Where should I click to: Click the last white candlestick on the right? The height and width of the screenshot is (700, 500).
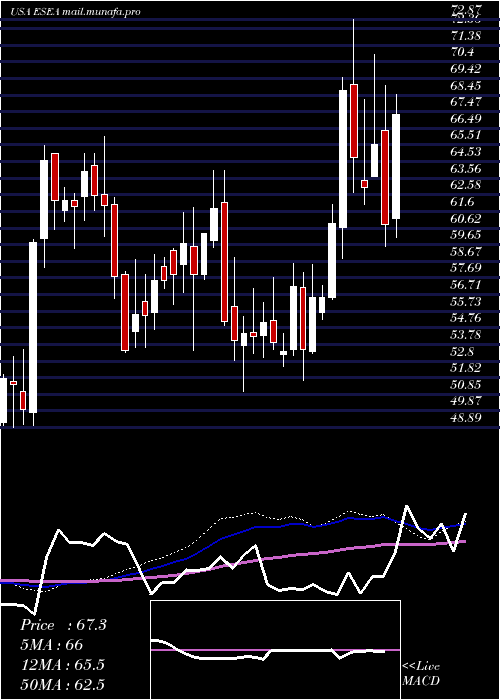[x=396, y=167]
